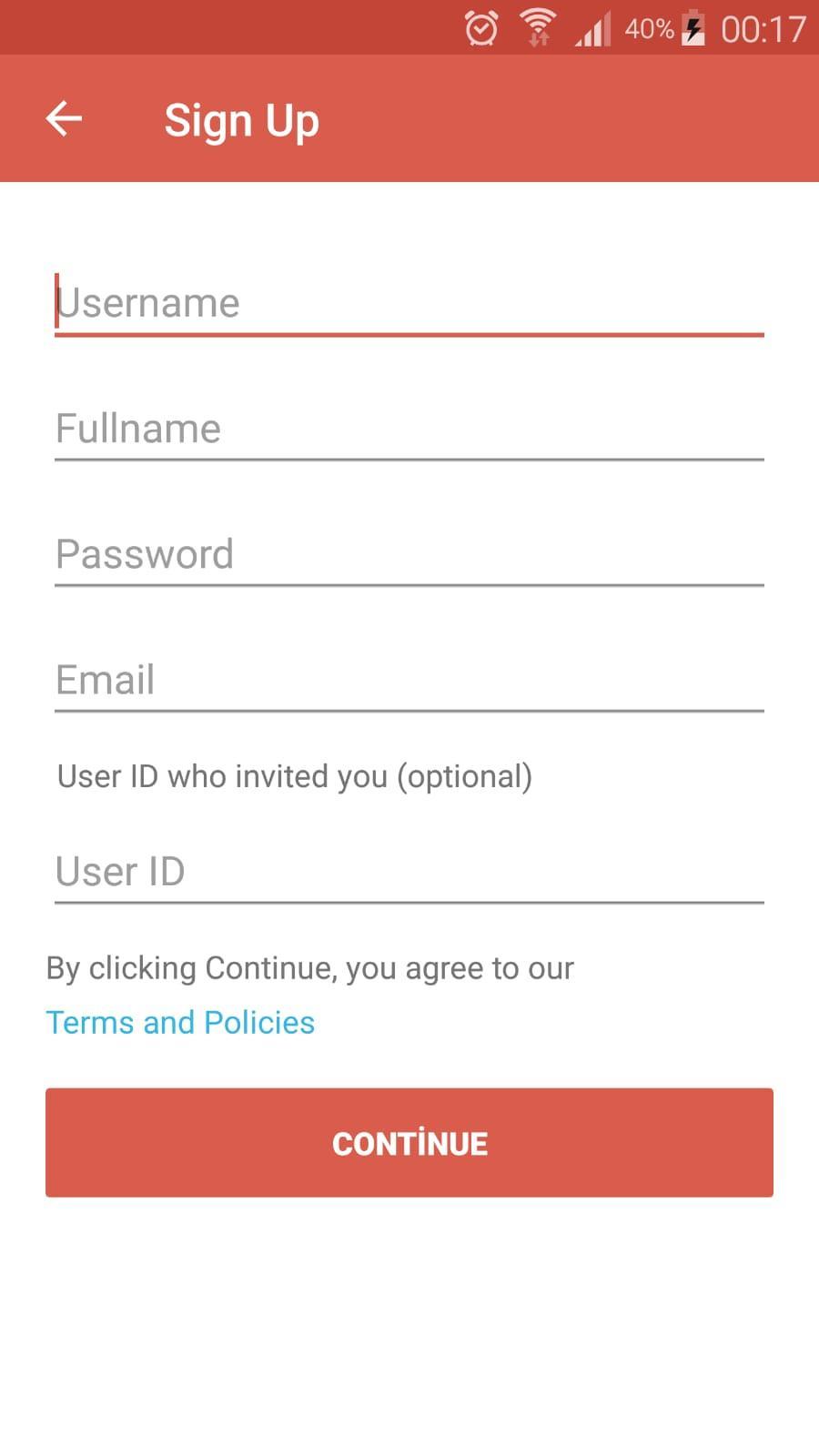Viewport: 819px width, 1456px height.
Task: Focus the Username input field
Action: click(409, 304)
